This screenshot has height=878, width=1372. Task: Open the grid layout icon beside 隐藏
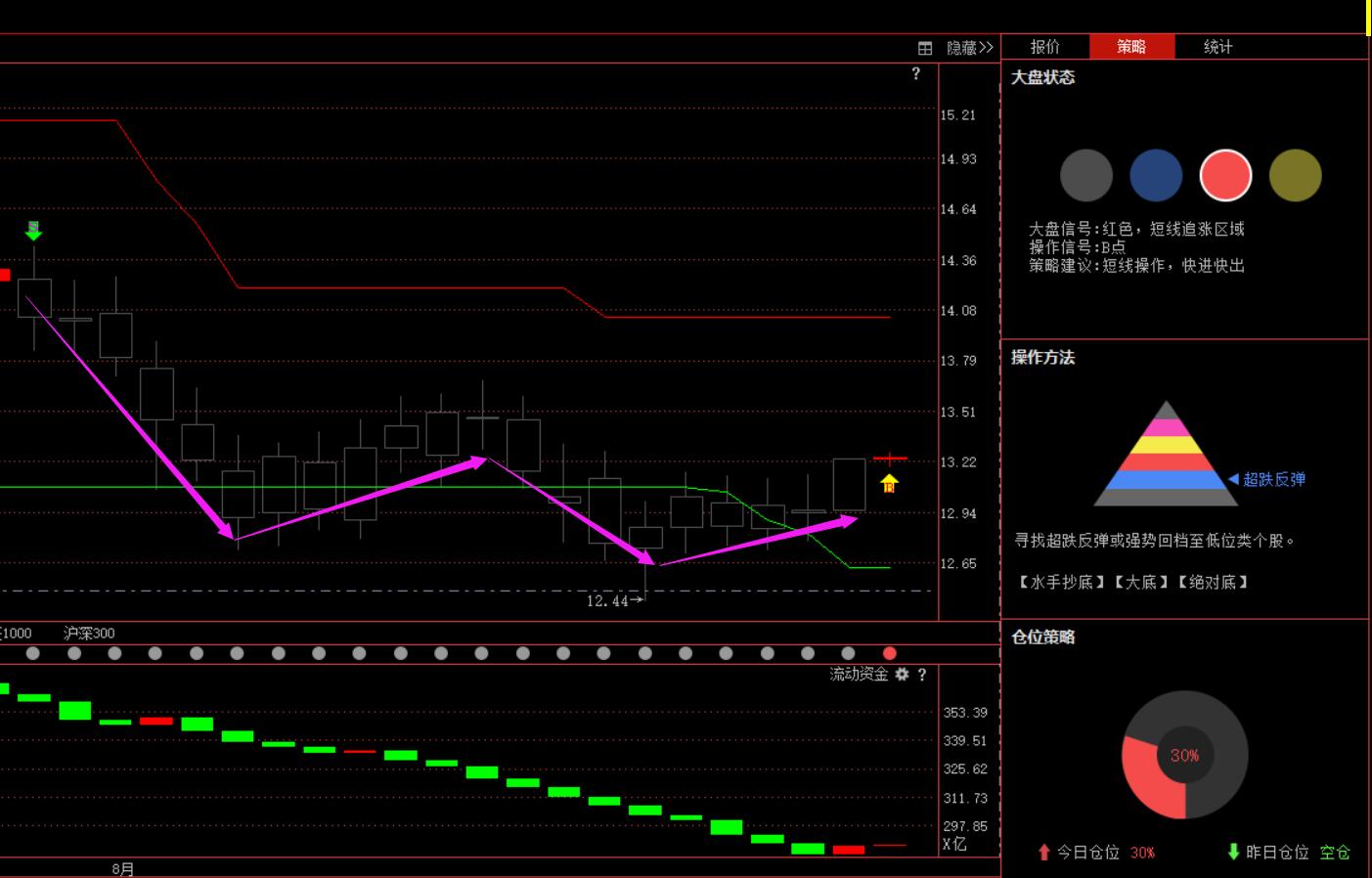(x=925, y=48)
